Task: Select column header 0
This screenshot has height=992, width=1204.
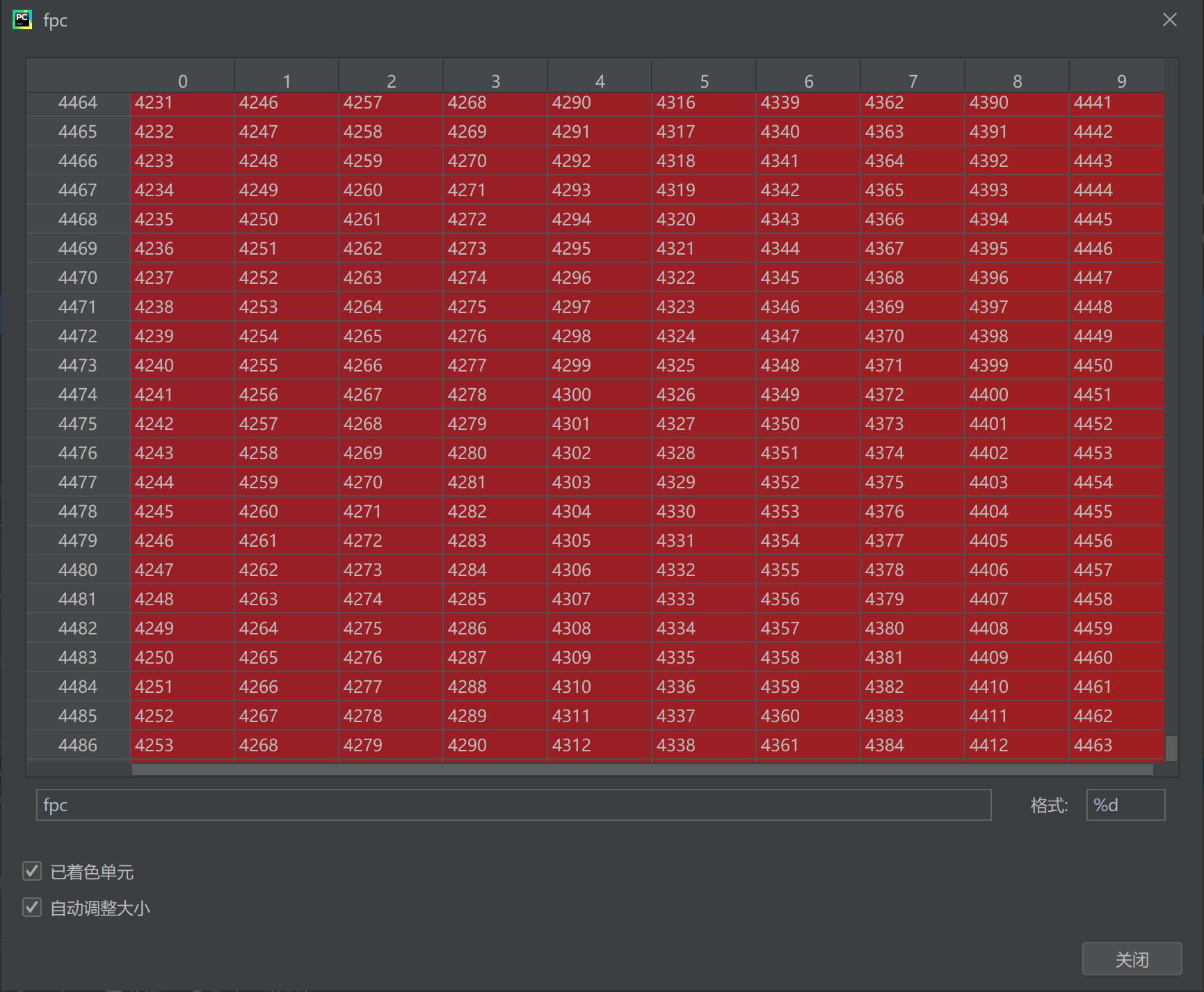Action: (x=182, y=81)
